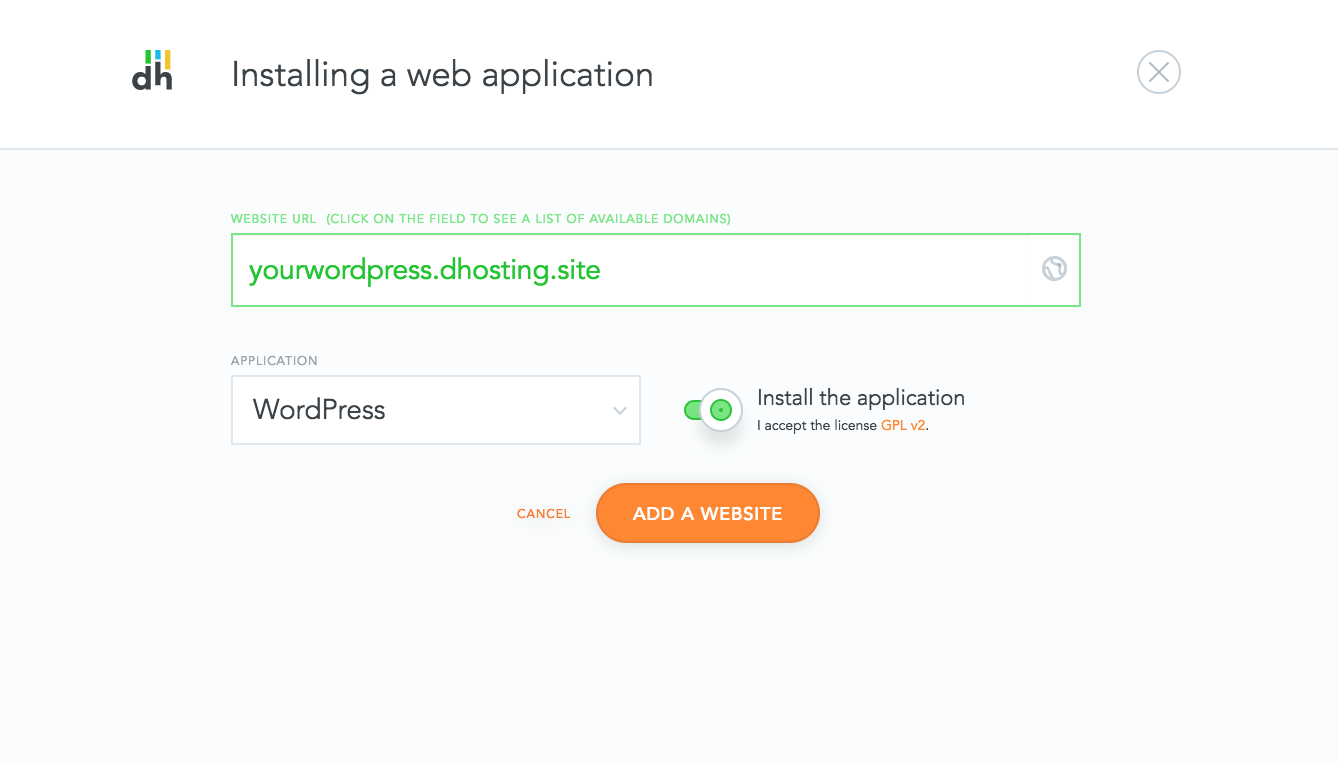
Task: Click the Website URL input field
Action: coord(655,270)
